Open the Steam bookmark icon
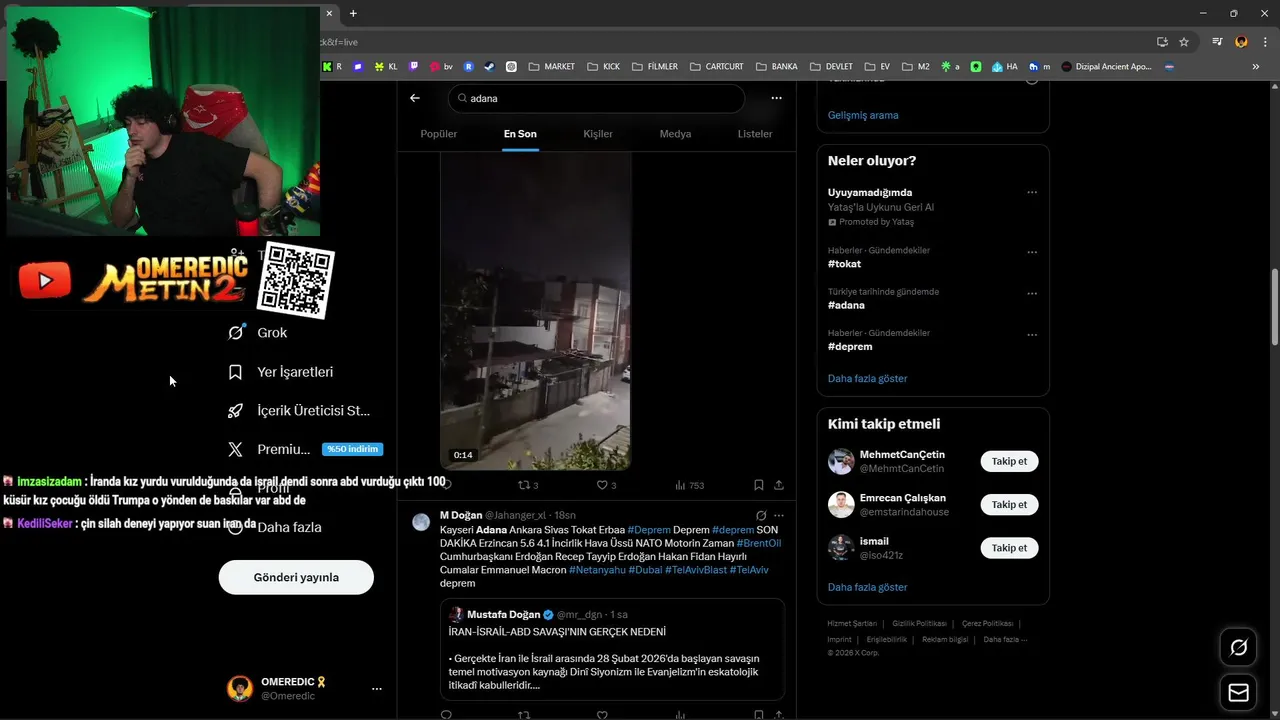This screenshot has height=720, width=1280. pos(489,67)
